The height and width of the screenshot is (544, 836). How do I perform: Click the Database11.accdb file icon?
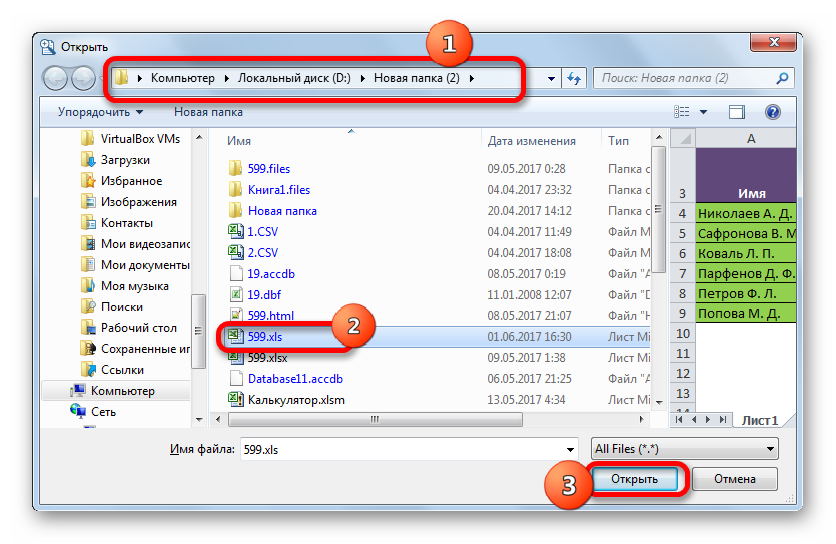pyautogui.click(x=236, y=378)
